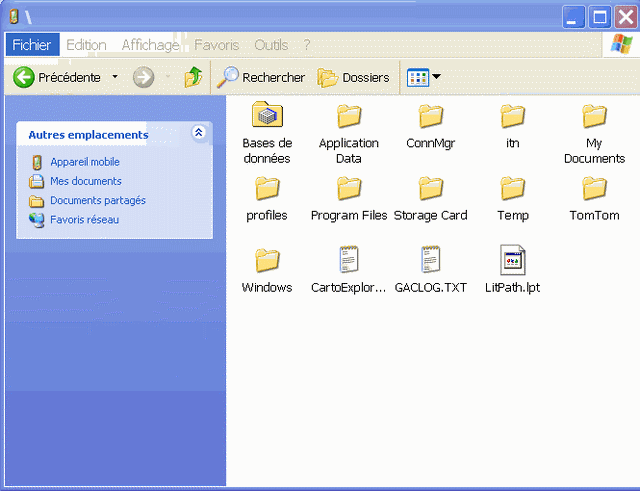Collapse the Autres emplacements panel
The height and width of the screenshot is (491, 640).
pyautogui.click(x=198, y=133)
